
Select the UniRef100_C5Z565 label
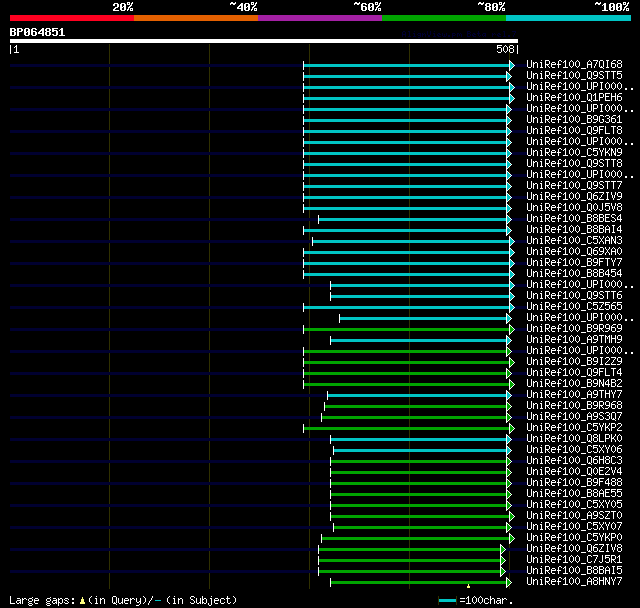point(574,307)
